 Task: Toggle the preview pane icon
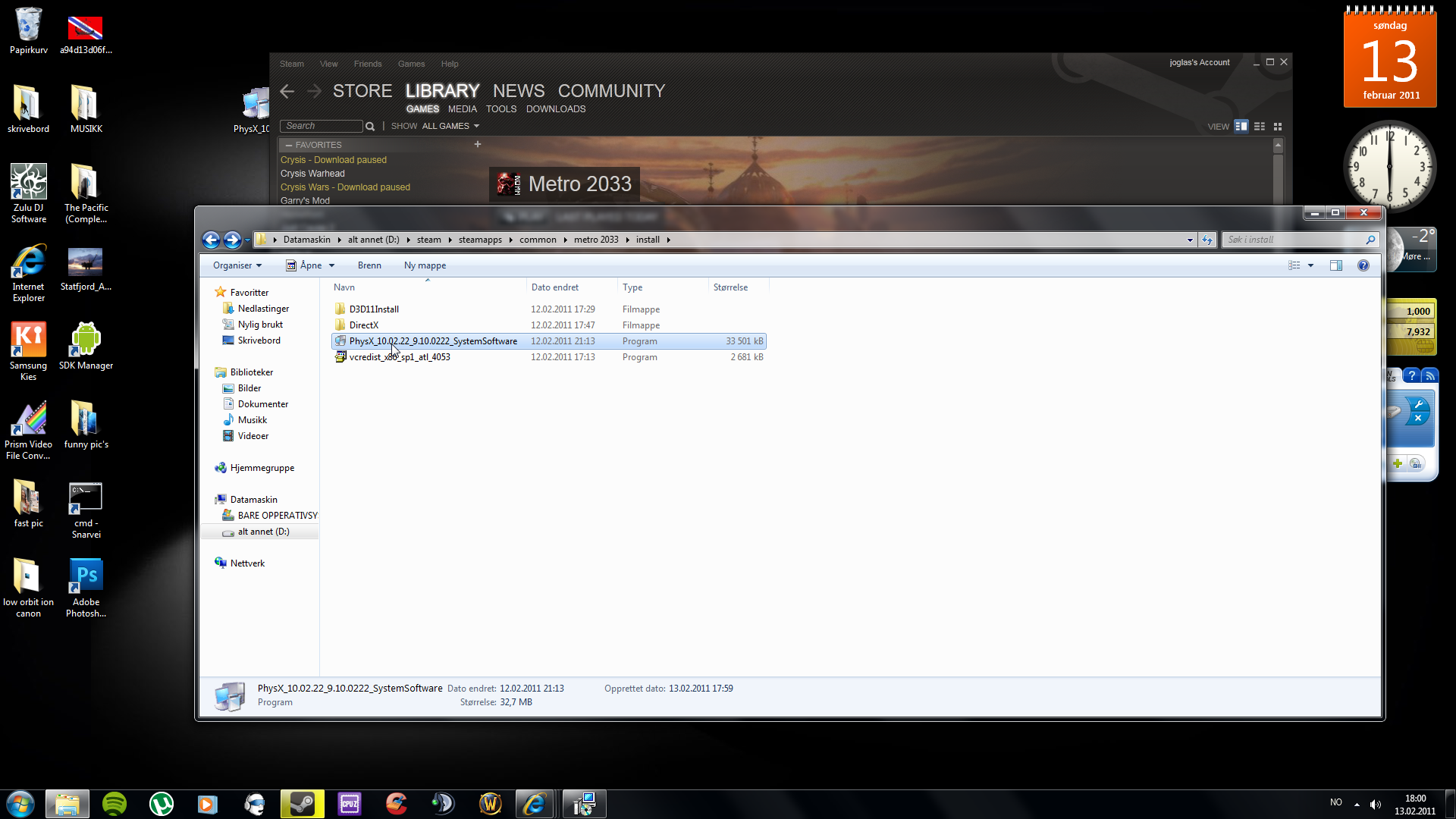click(x=1335, y=265)
